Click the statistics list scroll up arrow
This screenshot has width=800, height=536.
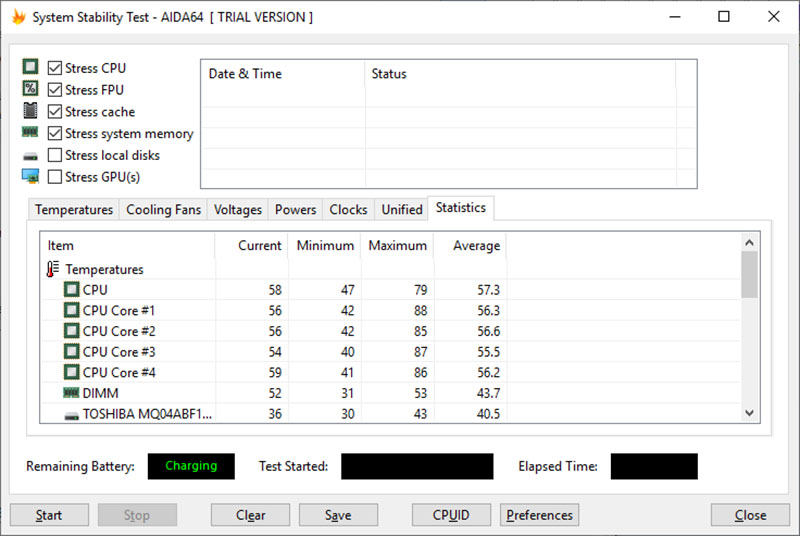coord(749,243)
